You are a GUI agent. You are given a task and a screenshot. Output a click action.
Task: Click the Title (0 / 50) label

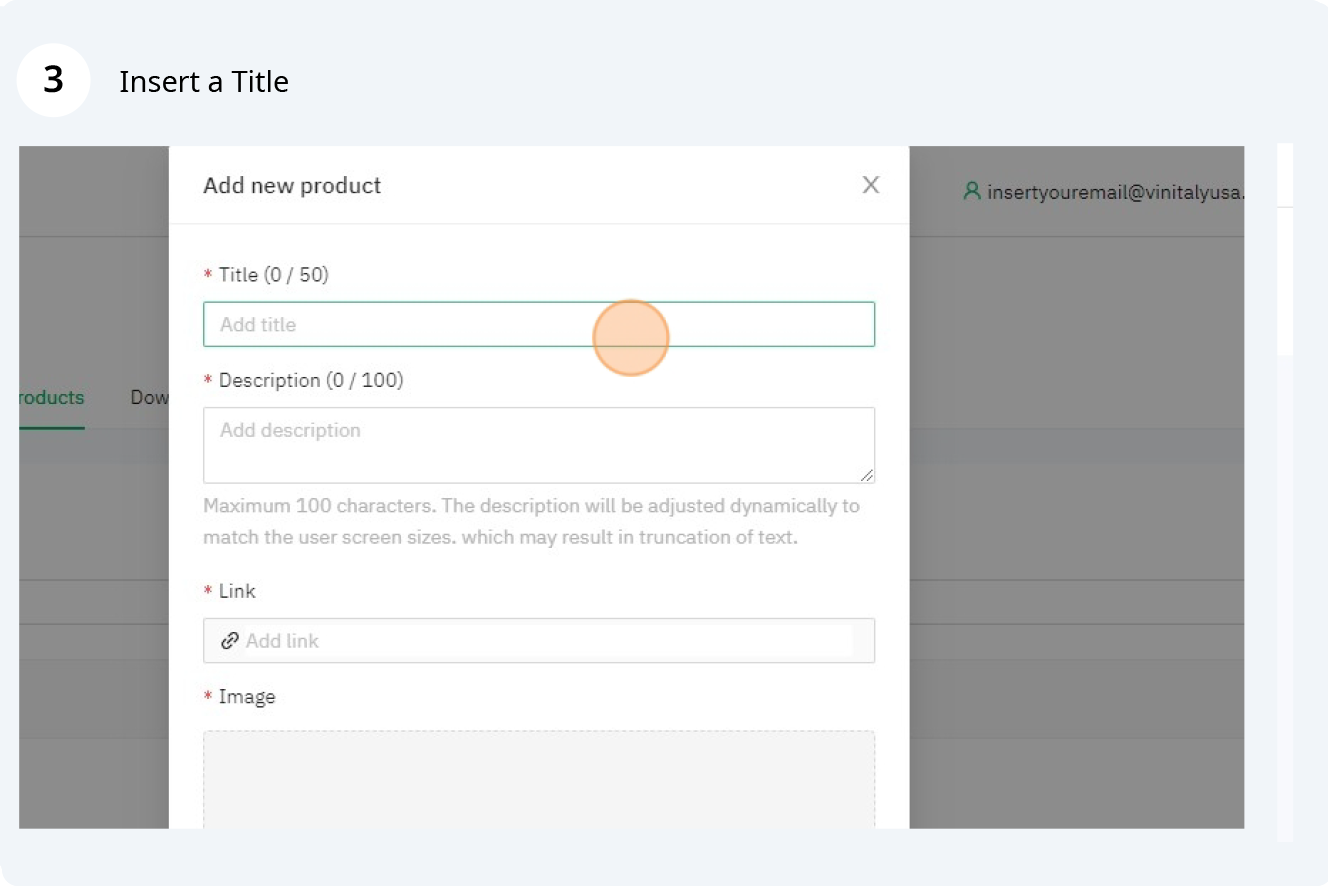coord(273,275)
